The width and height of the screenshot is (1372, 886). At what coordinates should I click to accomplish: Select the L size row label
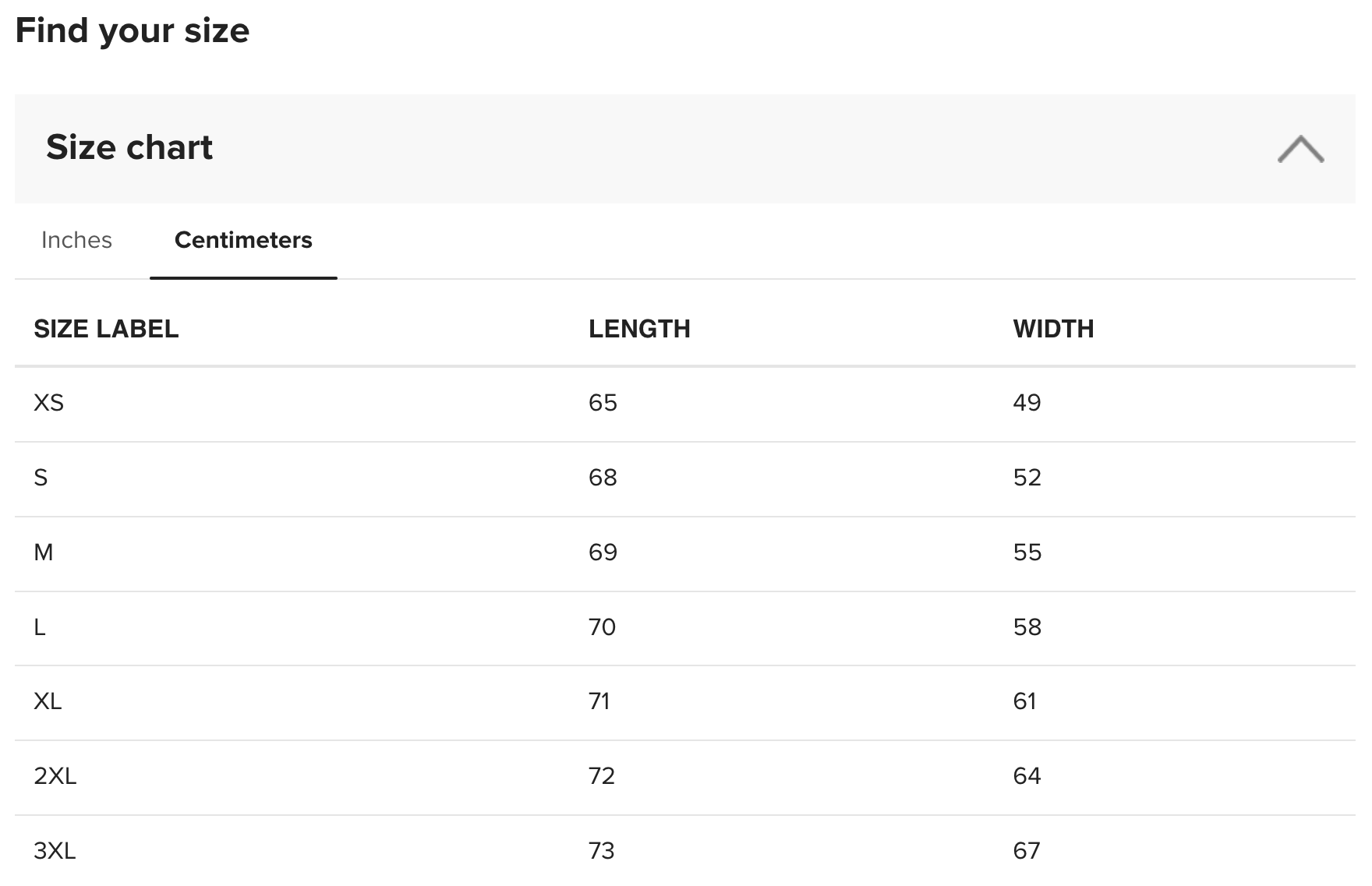click(x=40, y=627)
